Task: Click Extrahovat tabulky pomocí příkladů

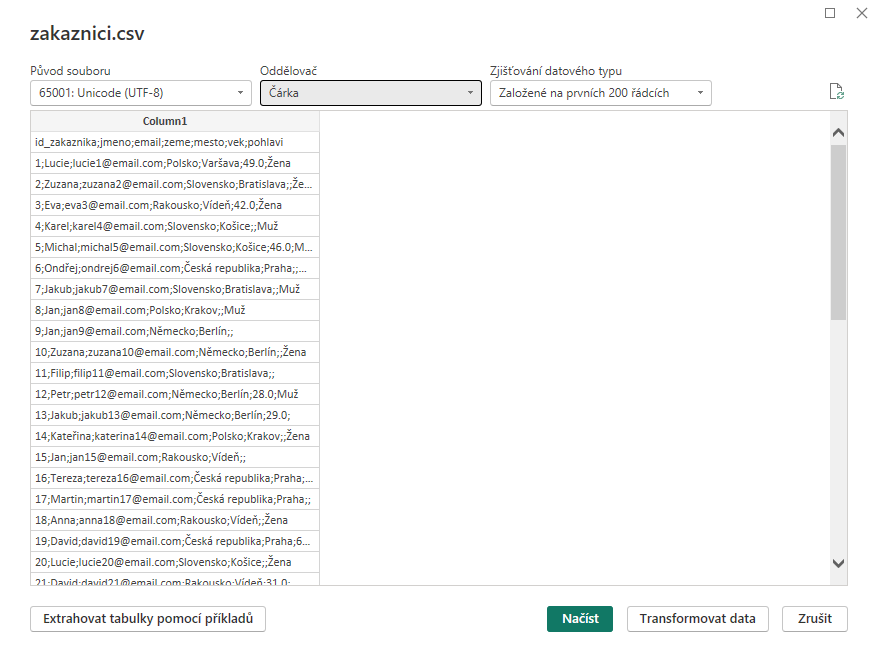Action: [148, 618]
